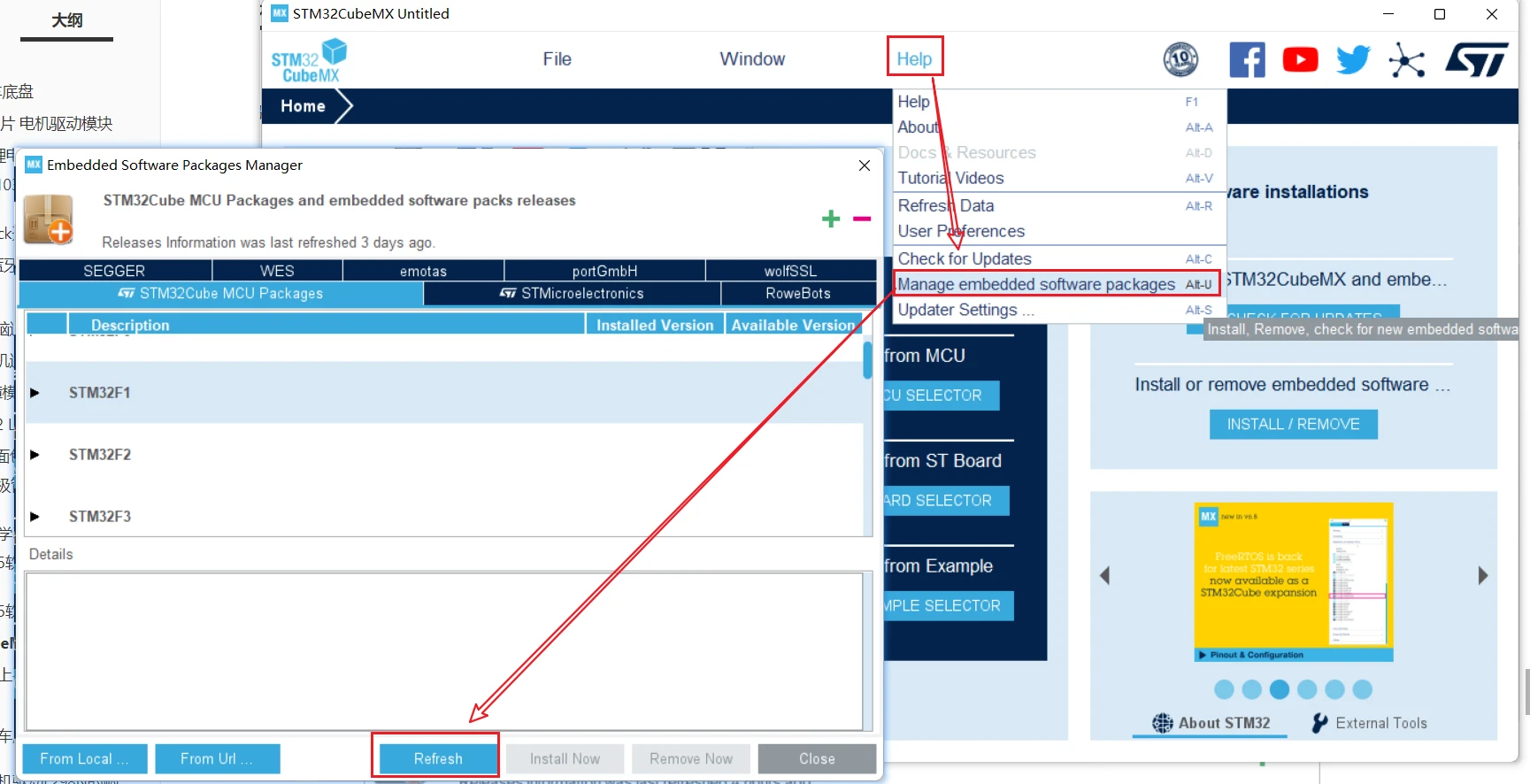Image resolution: width=1530 pixels, height=784 pixels.
Task: Click the External Tools wrench icon
Action: [1319, 723]
